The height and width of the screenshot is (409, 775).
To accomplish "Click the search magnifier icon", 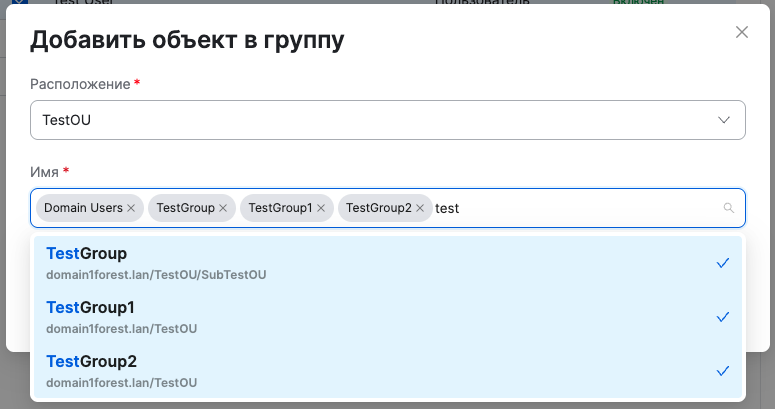I will (x=728, y=208).
